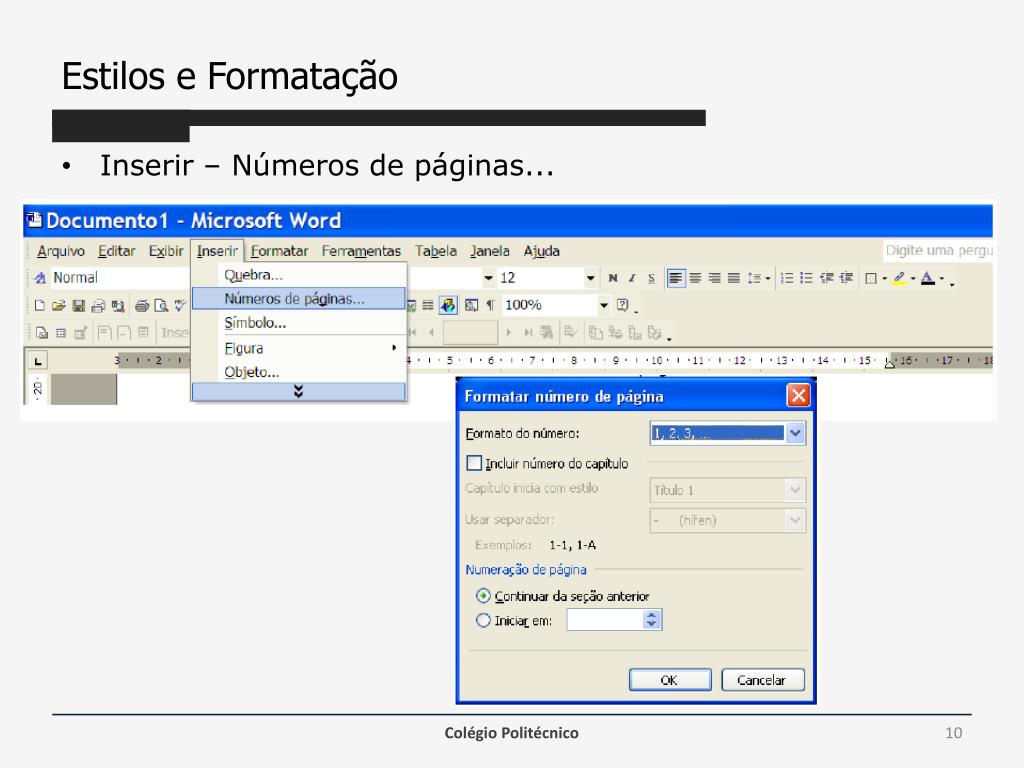Apply bold using the N button

click(x=613, y=278)
